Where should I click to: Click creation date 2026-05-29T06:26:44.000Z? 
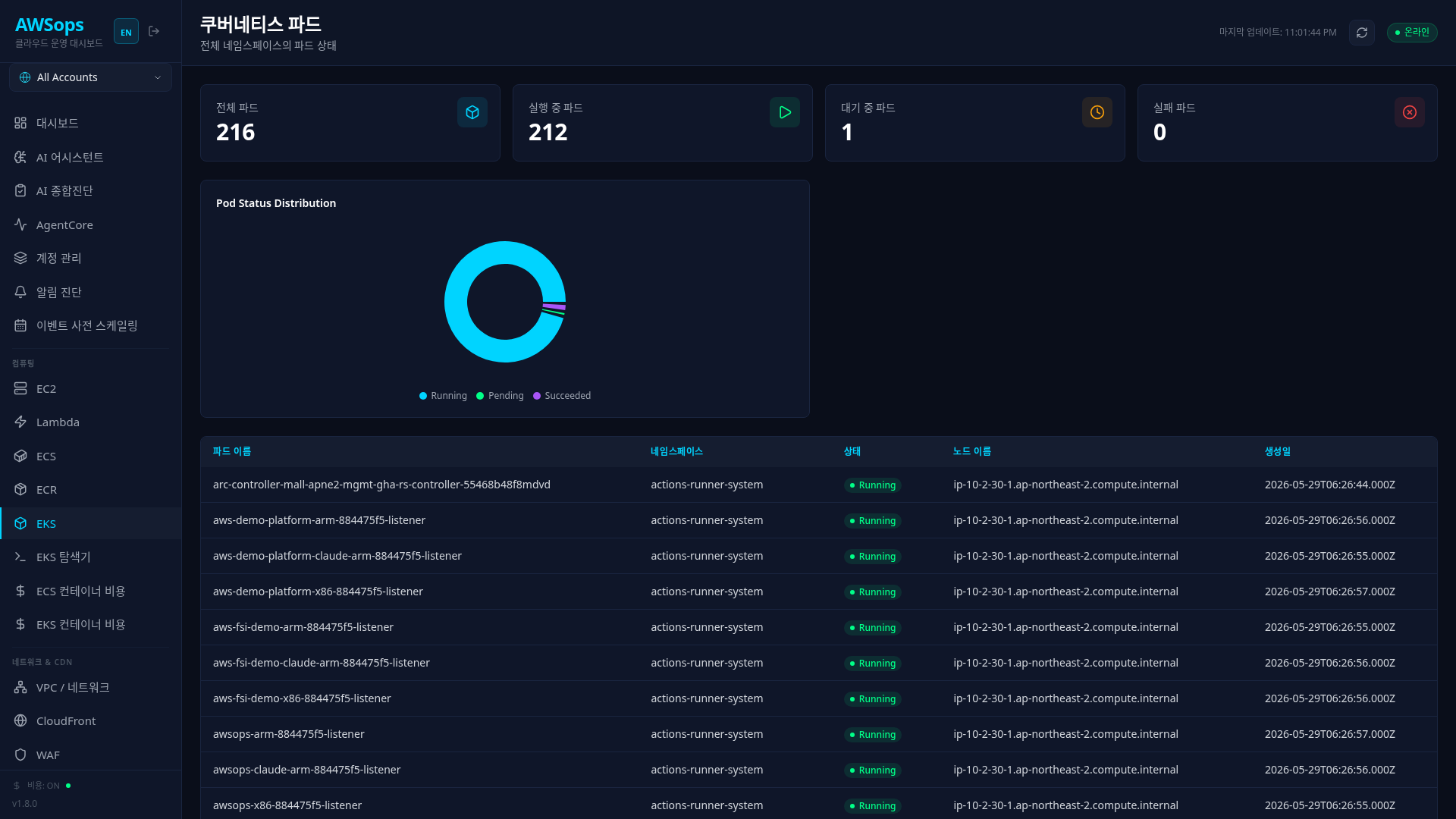(x=1330, y=485)
